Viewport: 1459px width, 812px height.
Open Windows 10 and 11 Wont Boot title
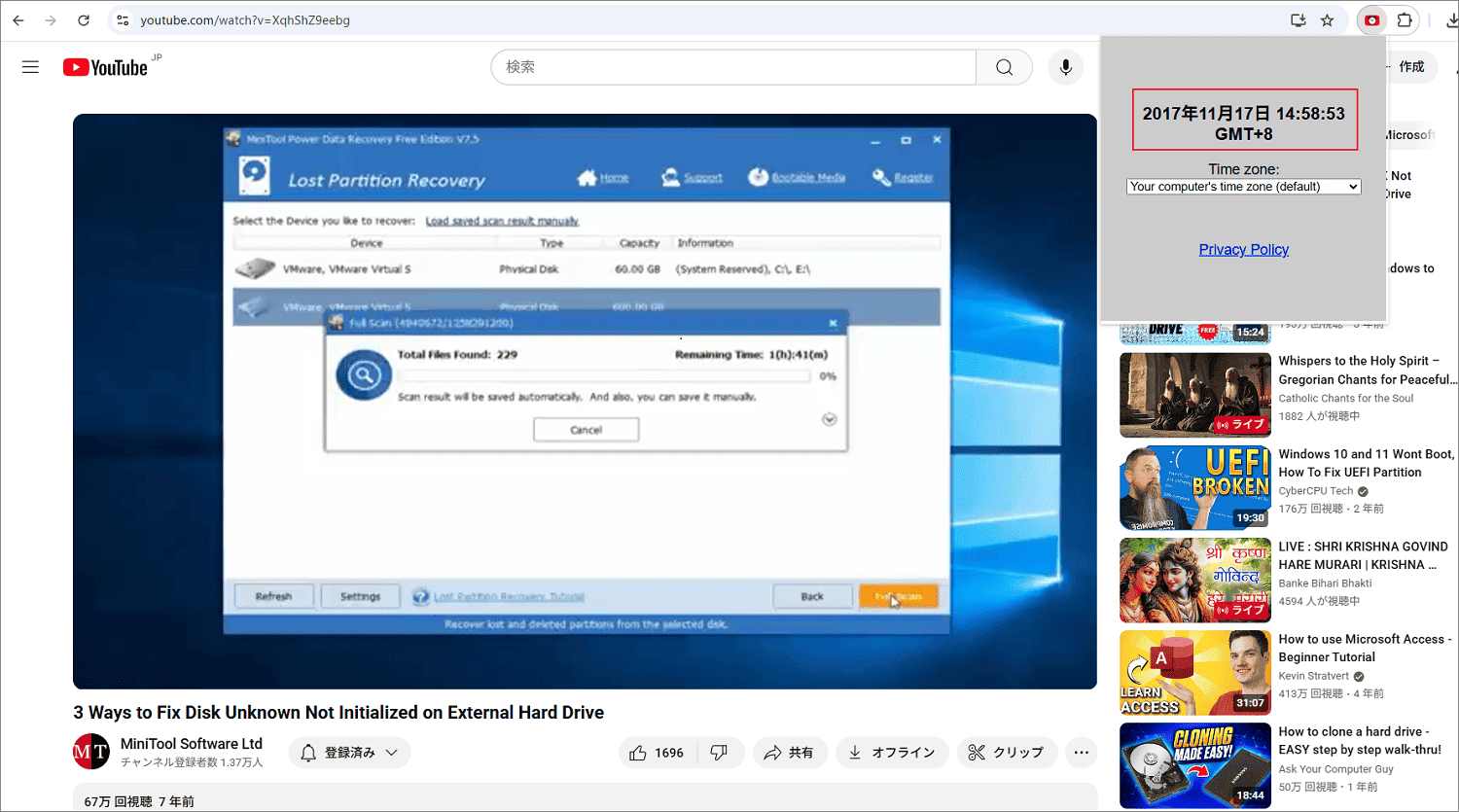point(1367,463)
